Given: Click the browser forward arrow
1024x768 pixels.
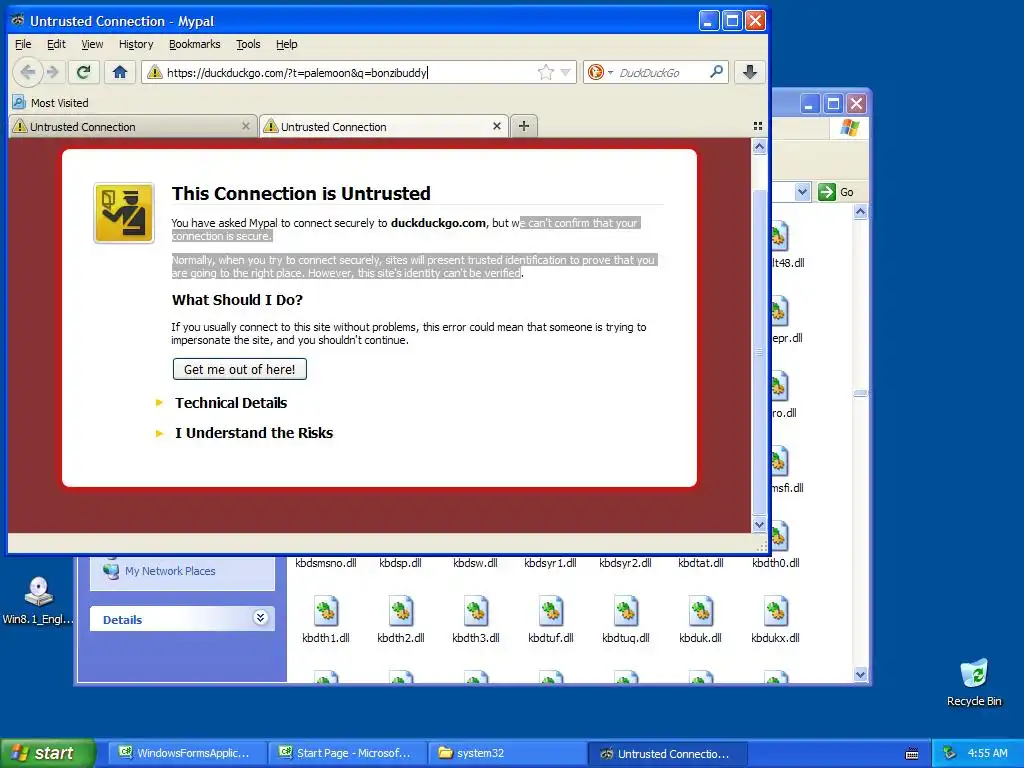Looking at the screenshot, I should pyautogui.click(x=53, y=72).
